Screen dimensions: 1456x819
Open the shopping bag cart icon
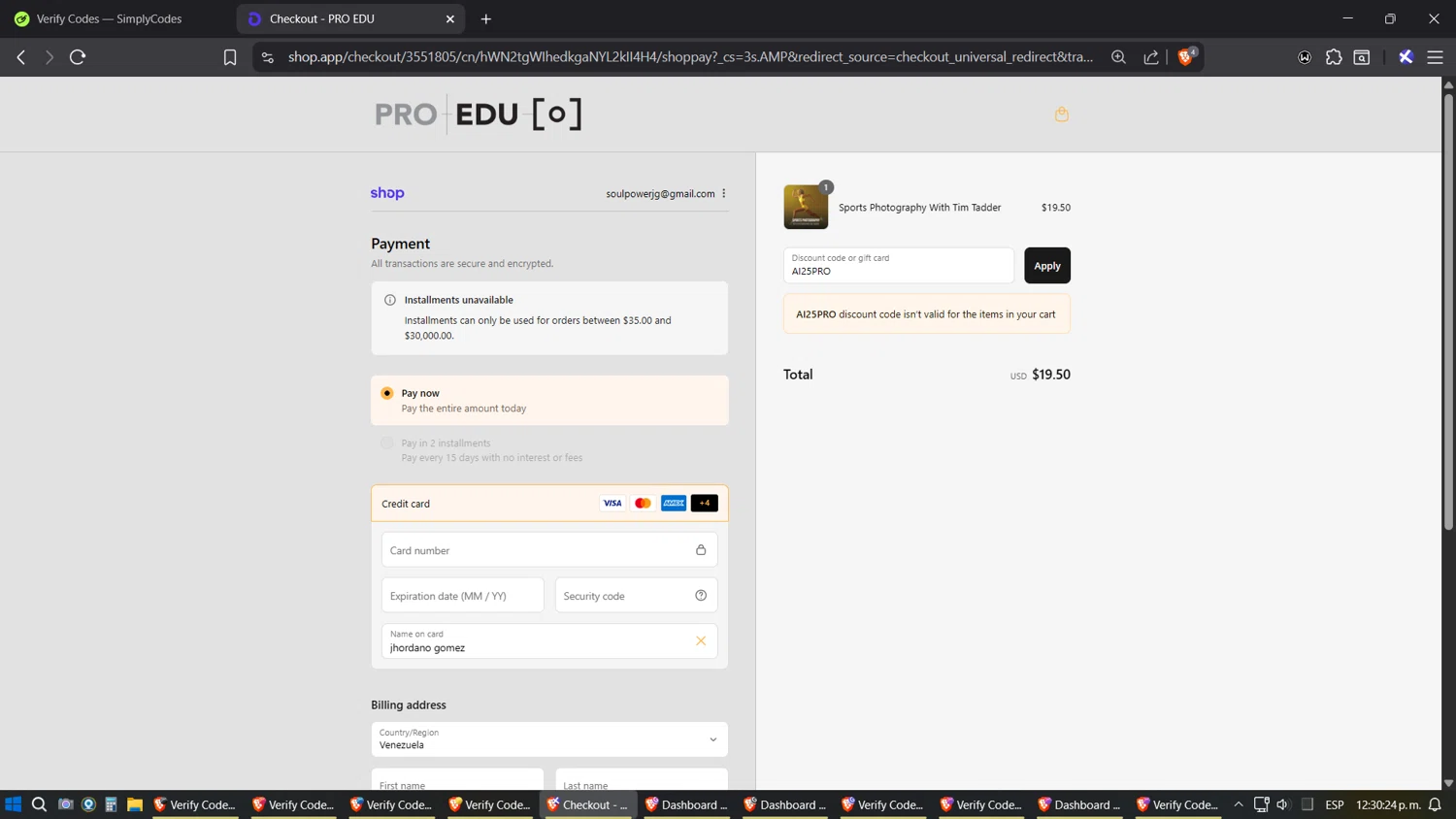(x=1061, y=115)
